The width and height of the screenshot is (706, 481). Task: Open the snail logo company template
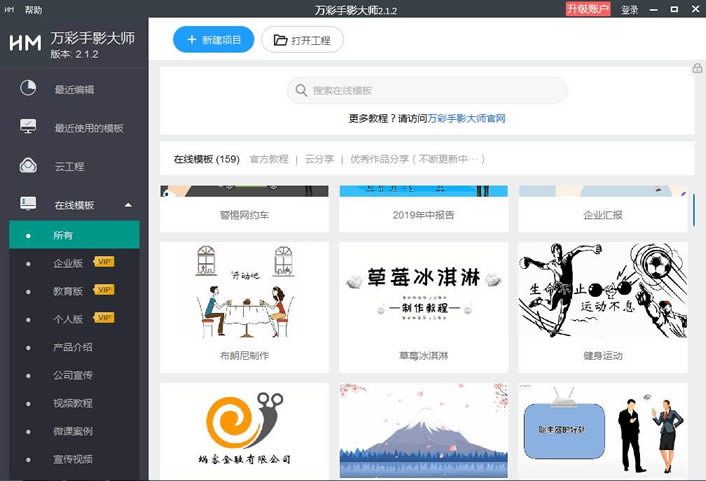point(244,431)
